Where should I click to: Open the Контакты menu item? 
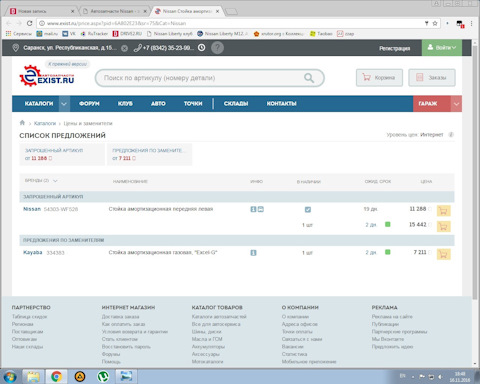pos(281,104)
